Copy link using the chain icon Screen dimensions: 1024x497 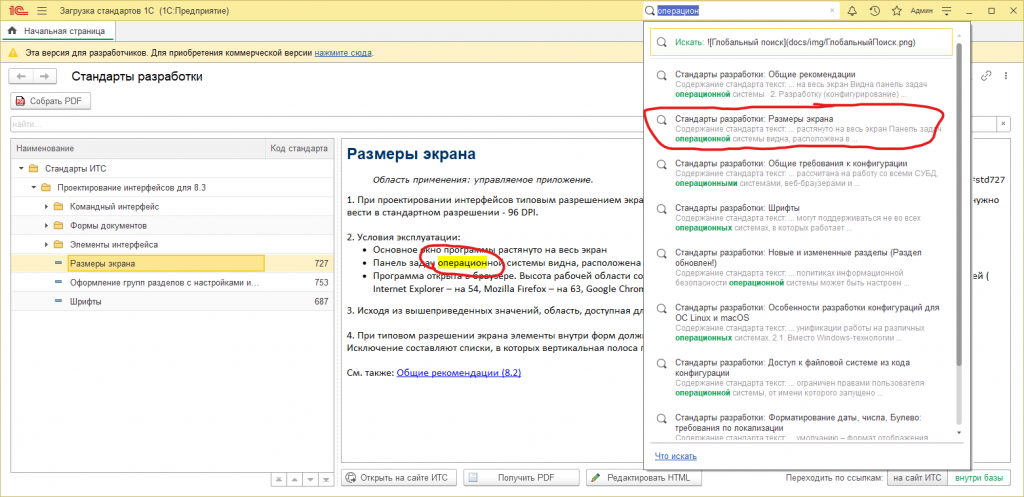tap(987, 76)
